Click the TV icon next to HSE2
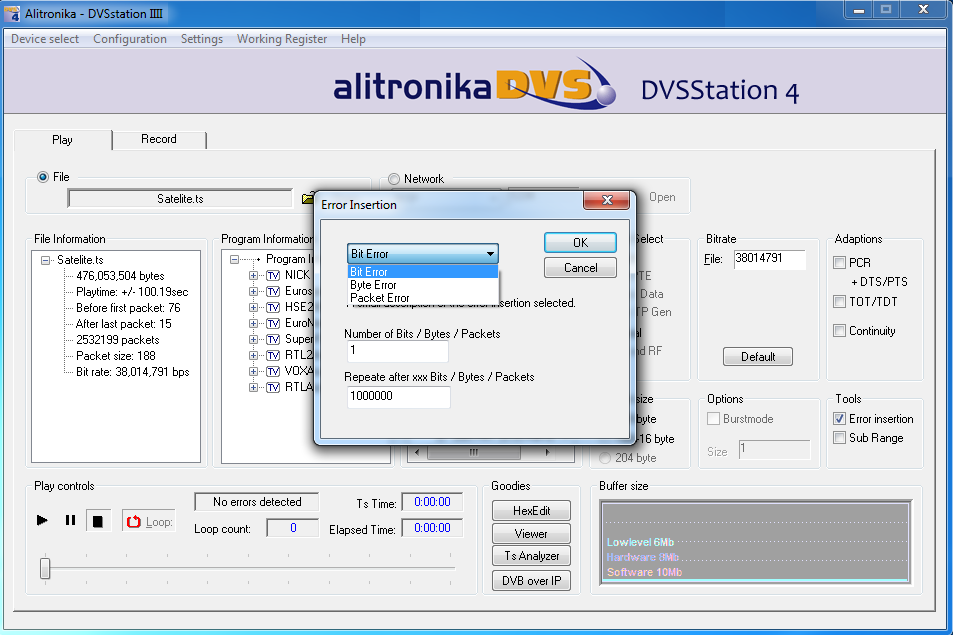The width and height of the screenshot is (953, 635). coord(273,307)
